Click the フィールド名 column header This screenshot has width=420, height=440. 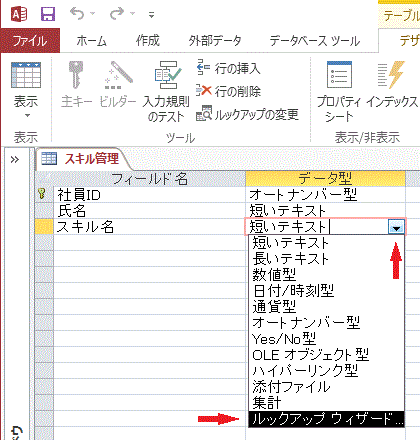tap(149, 179)
